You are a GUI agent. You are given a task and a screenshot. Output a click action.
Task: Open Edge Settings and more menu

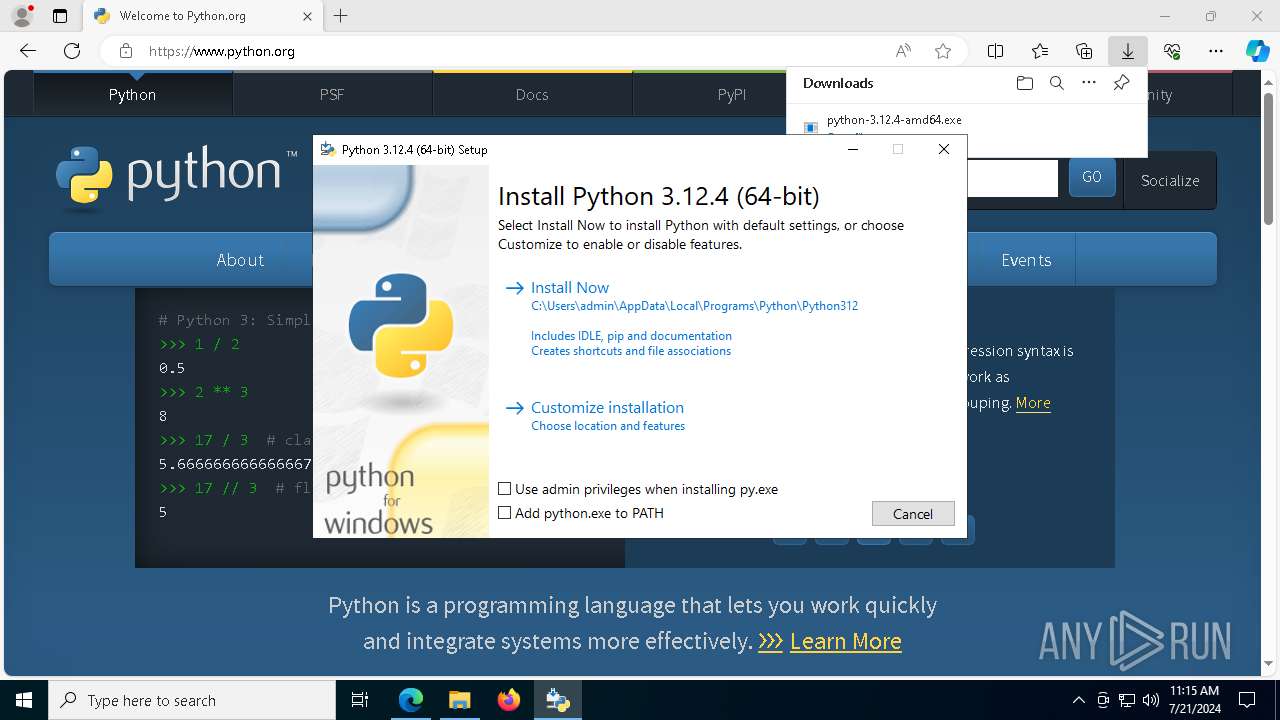click(x=1215, y=51)
